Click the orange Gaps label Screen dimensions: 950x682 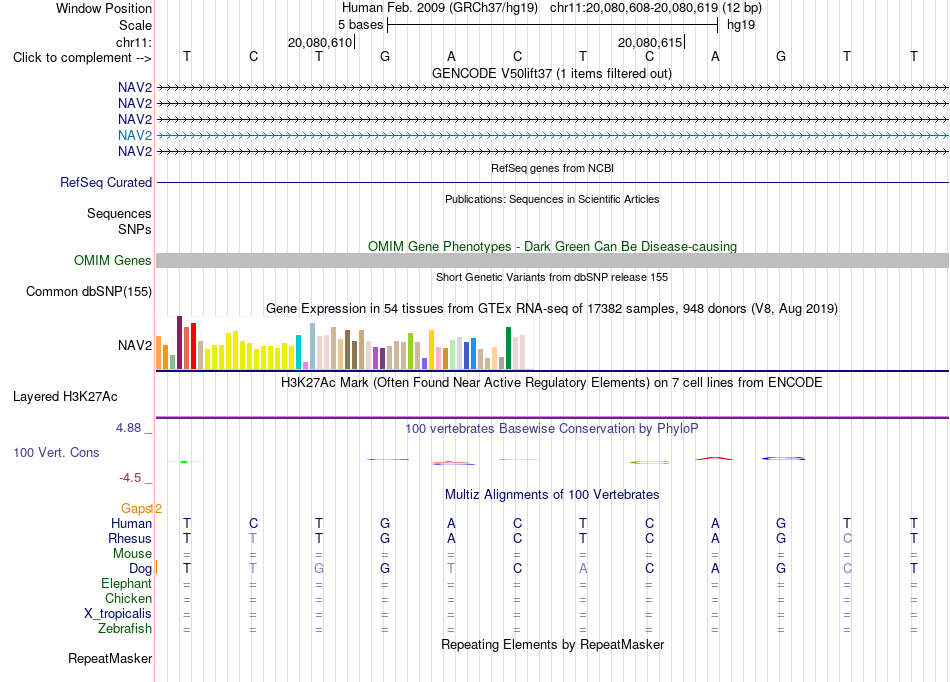click(136, 509)
